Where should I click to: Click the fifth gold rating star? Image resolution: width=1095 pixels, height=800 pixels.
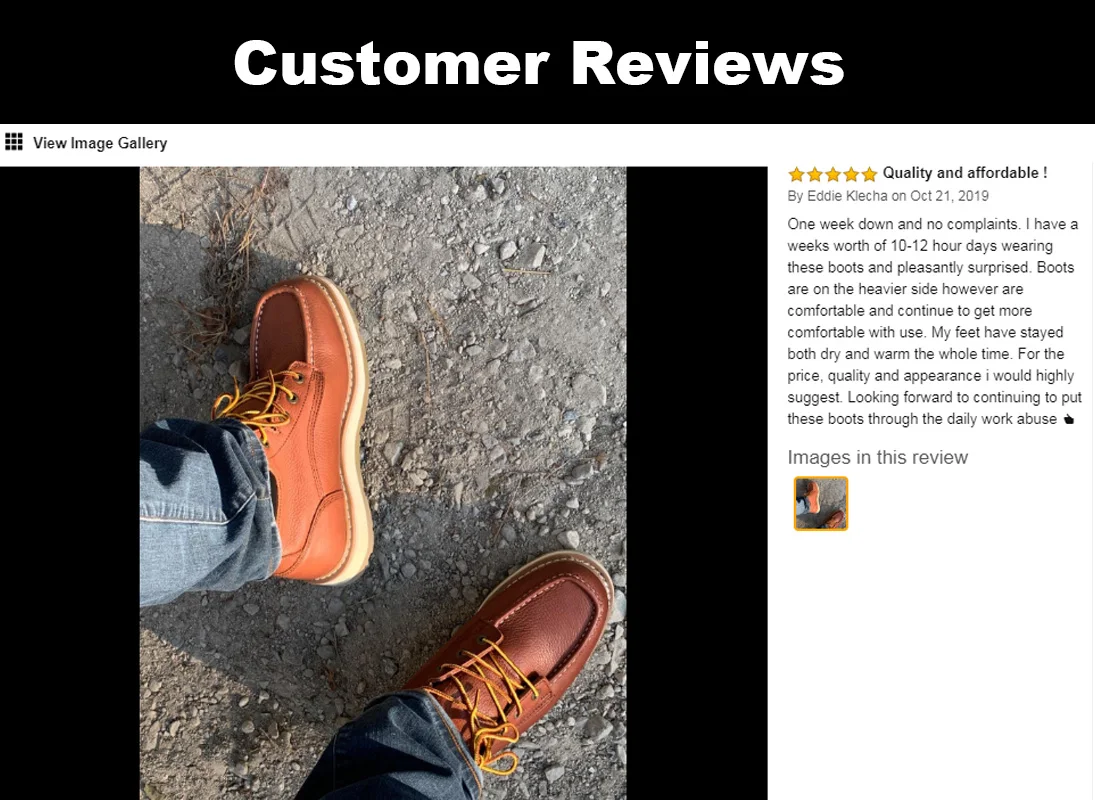pos(869,174)
